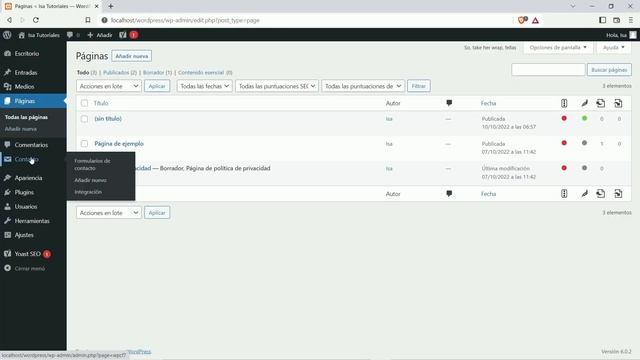Open bottom Acciones en lote dropdown

pyautogui.click(x=109, y=213)
